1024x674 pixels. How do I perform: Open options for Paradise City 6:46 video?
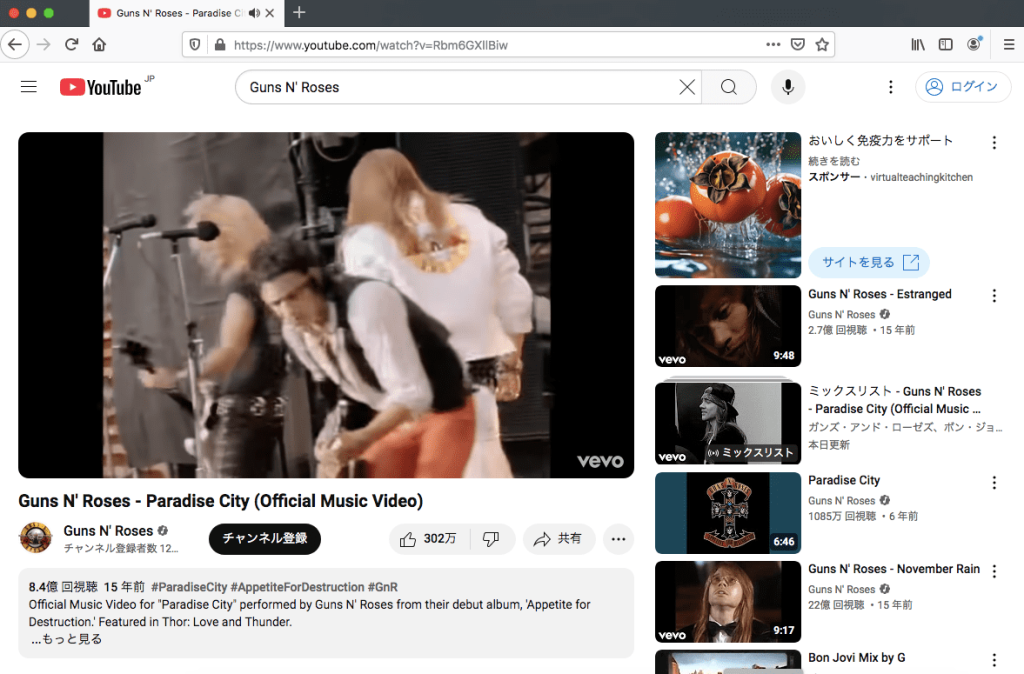(994, 482)
